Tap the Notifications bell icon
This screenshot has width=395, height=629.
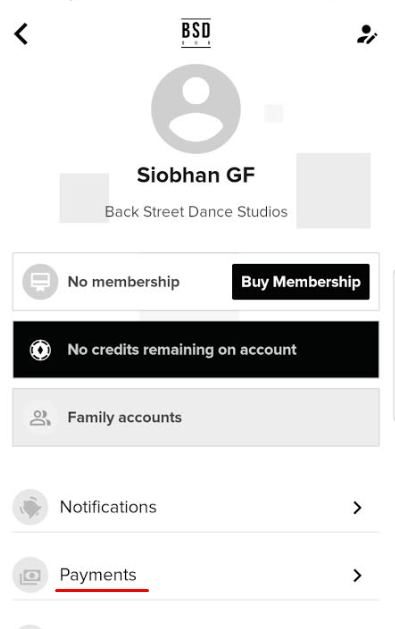30,507
